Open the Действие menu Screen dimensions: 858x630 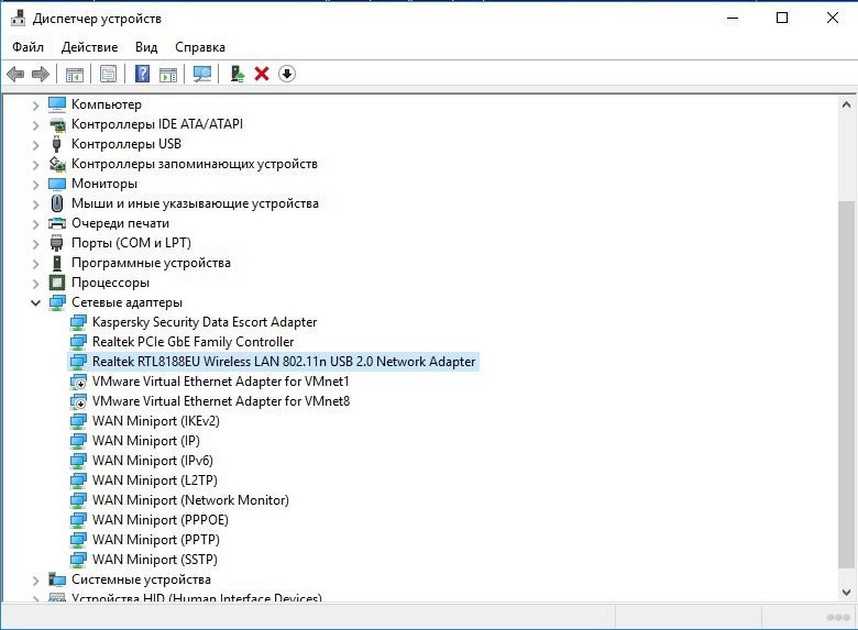coord(89,47)
